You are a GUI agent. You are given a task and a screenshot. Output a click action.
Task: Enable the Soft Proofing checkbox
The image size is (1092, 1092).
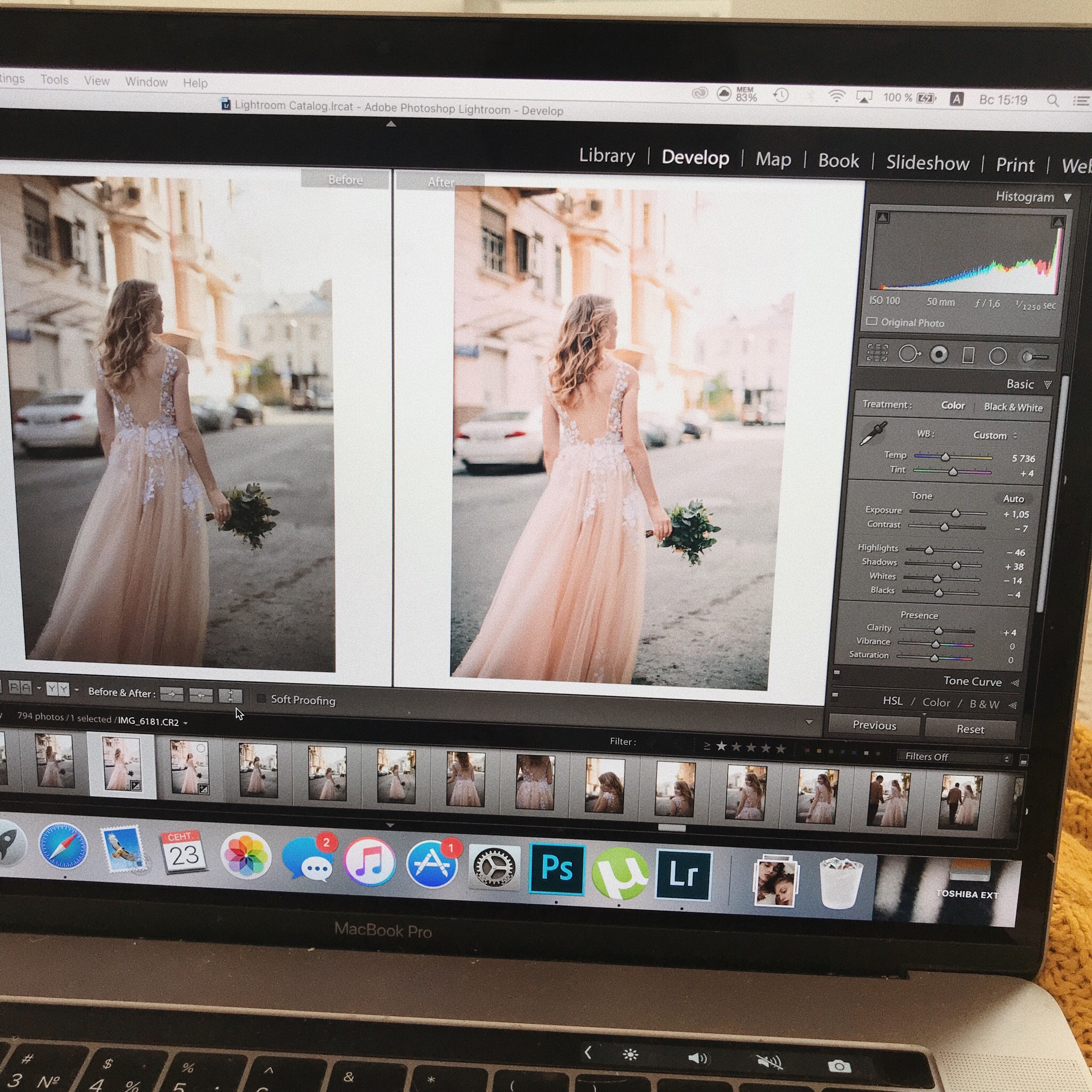pos(261,699)
